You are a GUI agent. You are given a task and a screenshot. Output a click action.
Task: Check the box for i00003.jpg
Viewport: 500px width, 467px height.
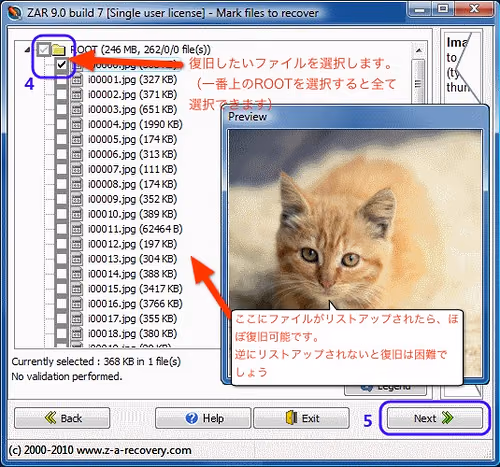pos(62,109)
